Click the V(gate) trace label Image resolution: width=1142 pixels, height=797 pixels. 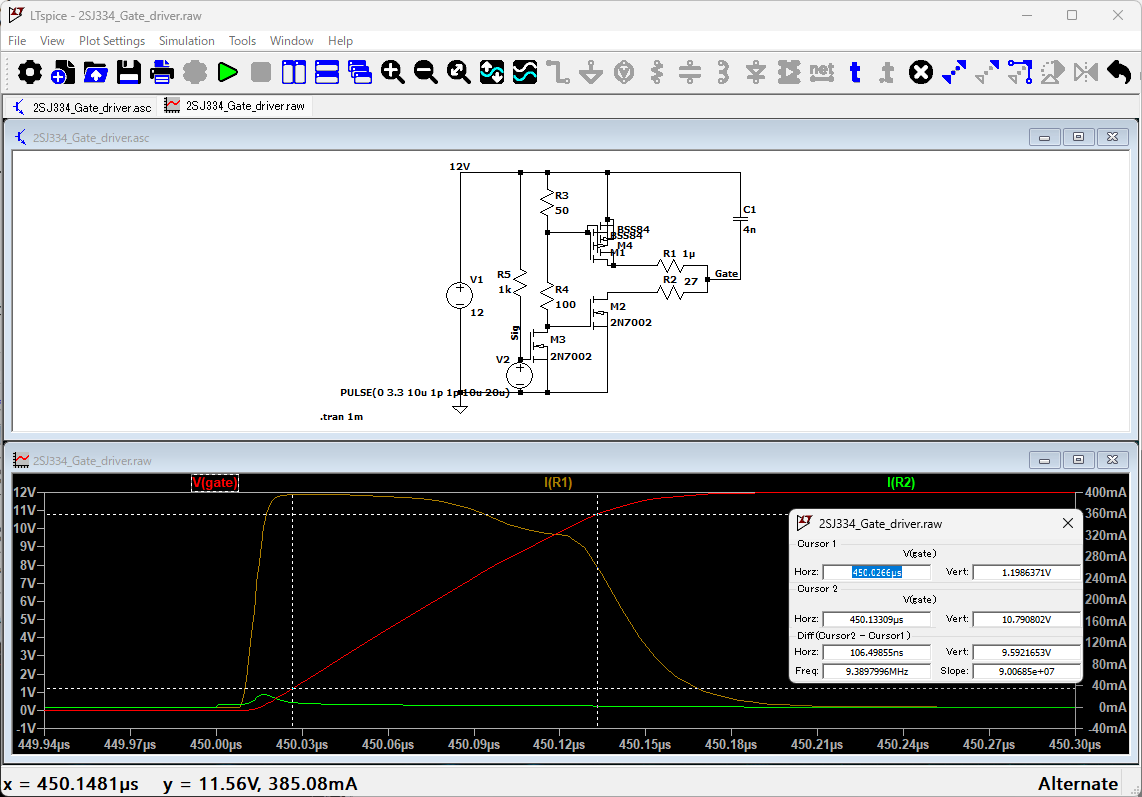click(x=215, y=483)
